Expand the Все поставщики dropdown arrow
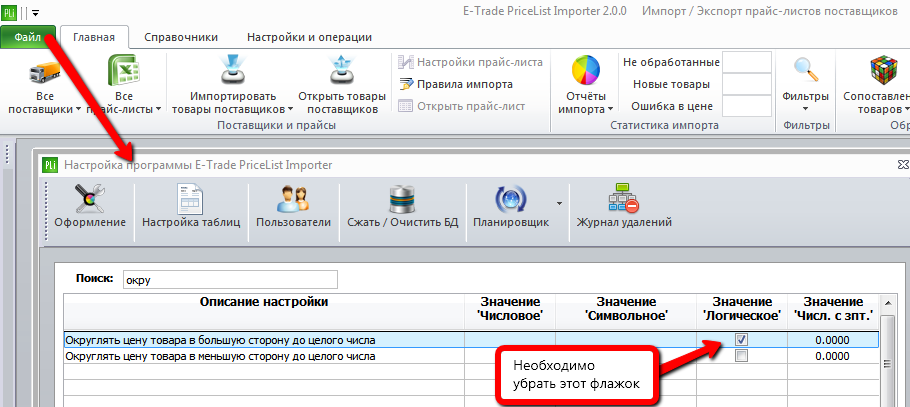 point(78,110)
